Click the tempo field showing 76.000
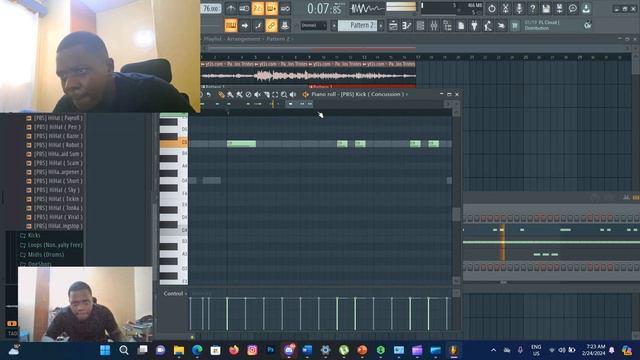Viewport: 640px width, 360px height. click(211, 9)
